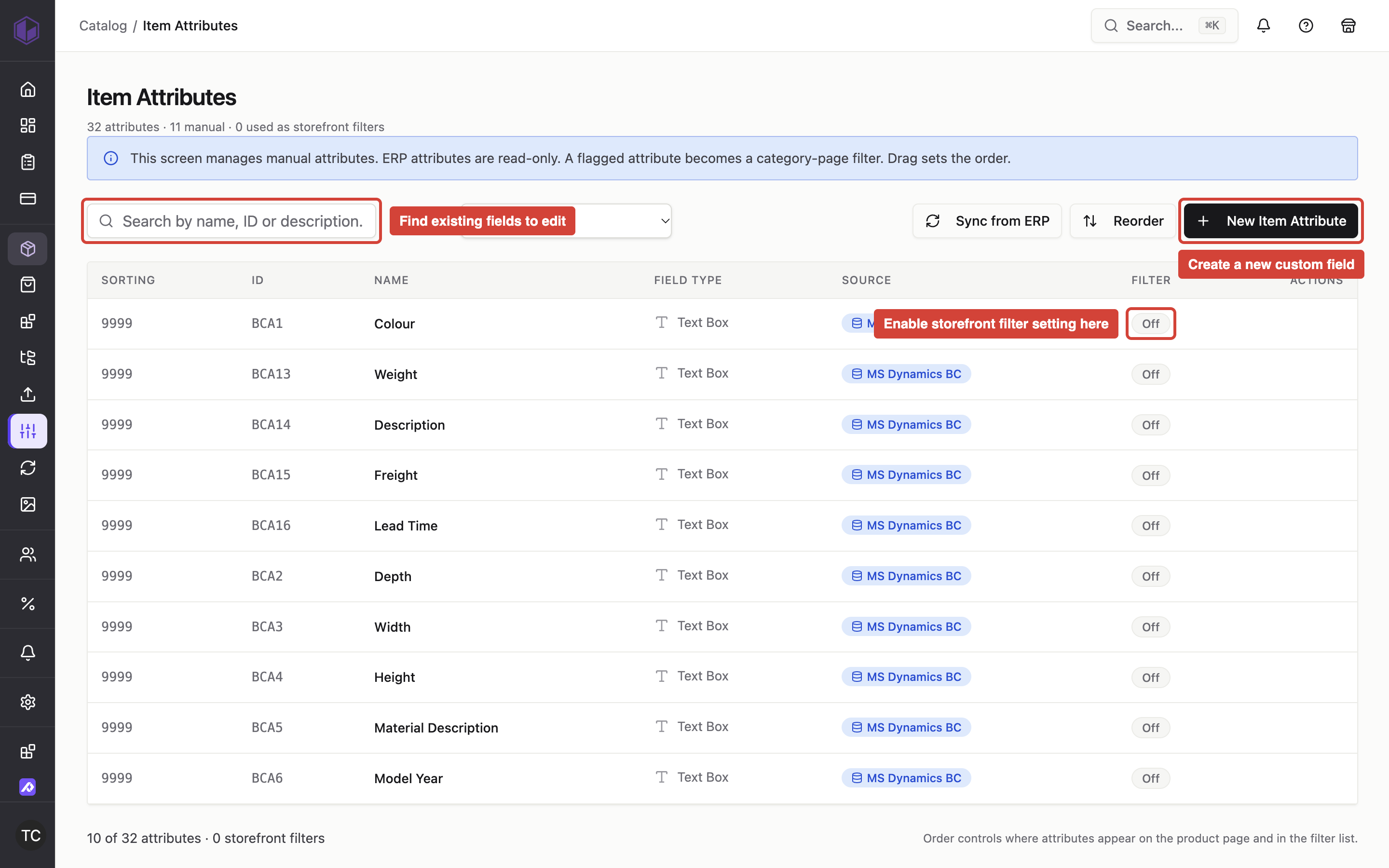Open the users icon in sidebar

pos(27,554)
